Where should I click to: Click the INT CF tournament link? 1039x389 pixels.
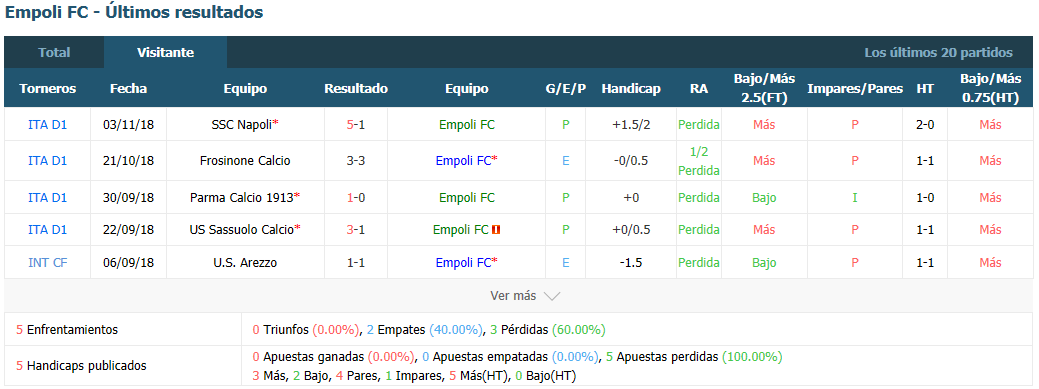click(48, 263)
